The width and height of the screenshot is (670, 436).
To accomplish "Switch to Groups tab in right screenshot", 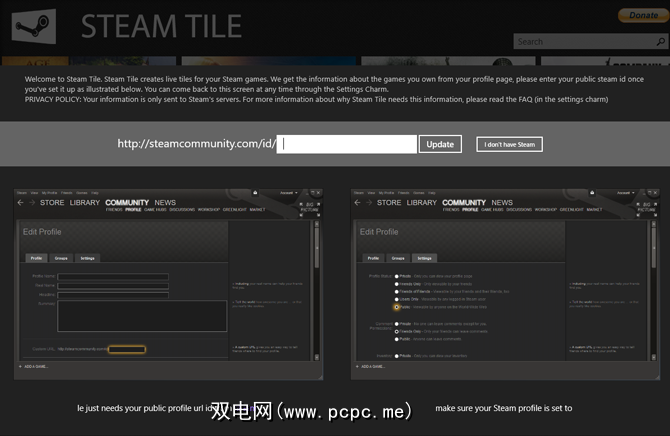I will tap(398, 258).
